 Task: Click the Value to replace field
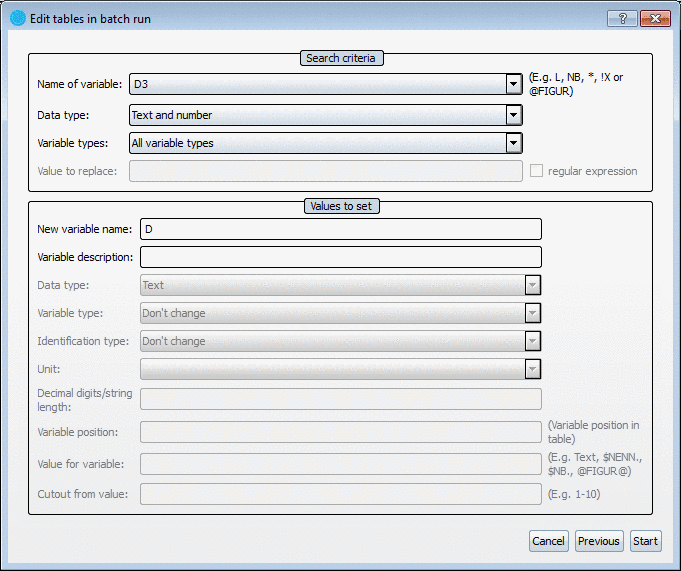tap(325, 171)
